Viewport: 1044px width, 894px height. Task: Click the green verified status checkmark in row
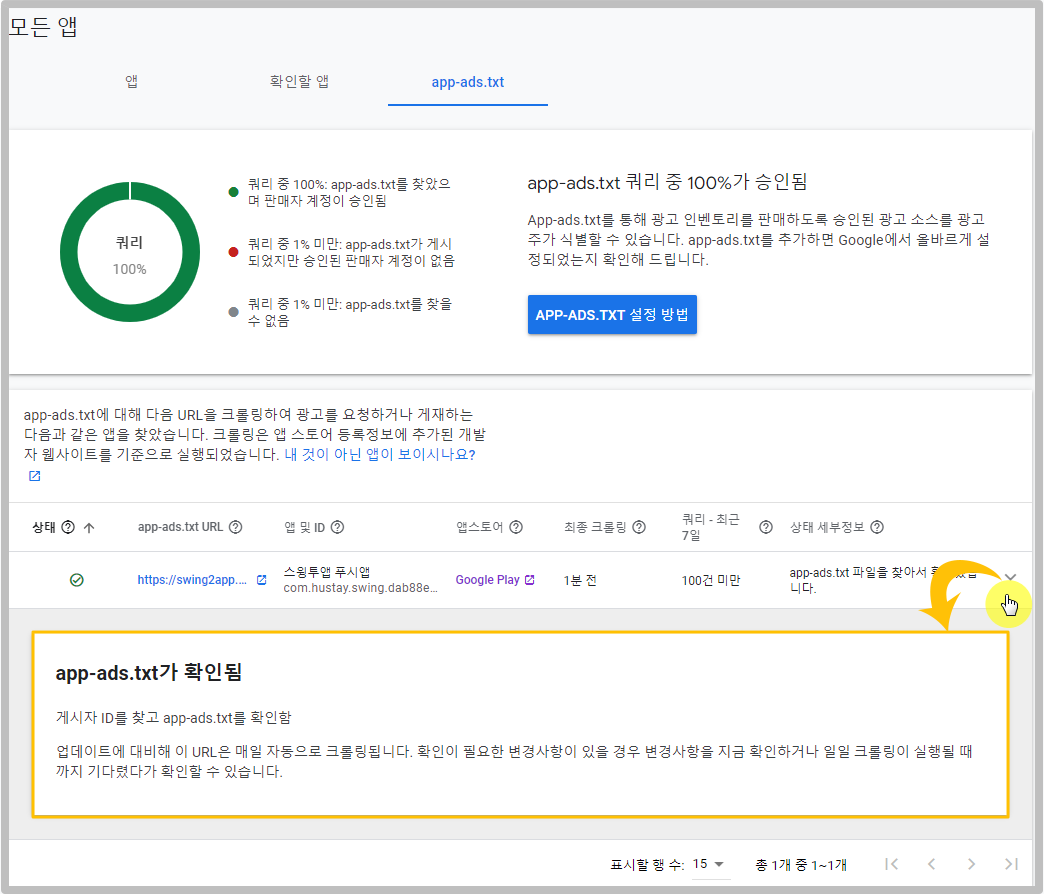(x=77, y=580)
